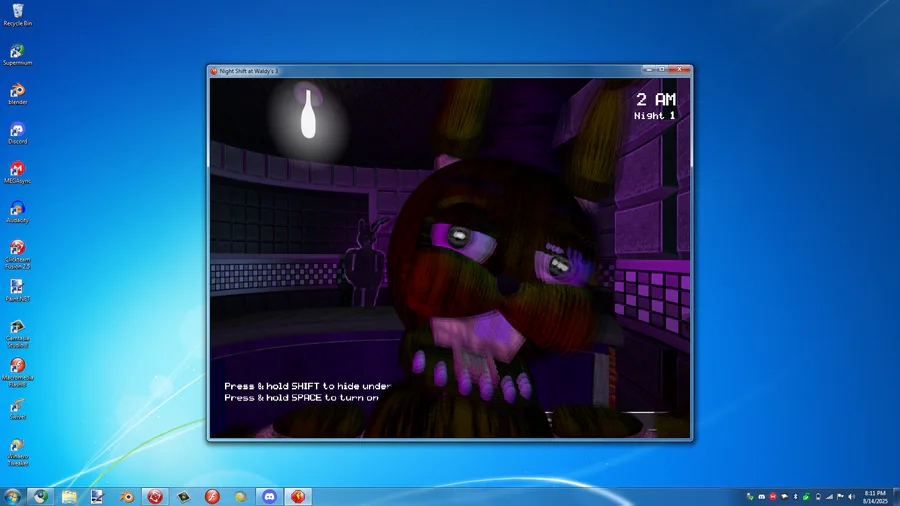The image size is (900, 506).
Task: Open Paint.NET from the taskbar
Action: pyautogui.click(x=98, y=496)
